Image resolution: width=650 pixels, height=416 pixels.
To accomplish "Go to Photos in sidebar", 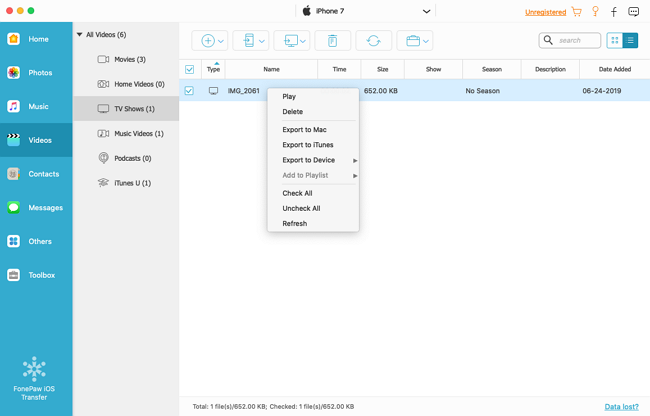I will (x=36, y=73).
